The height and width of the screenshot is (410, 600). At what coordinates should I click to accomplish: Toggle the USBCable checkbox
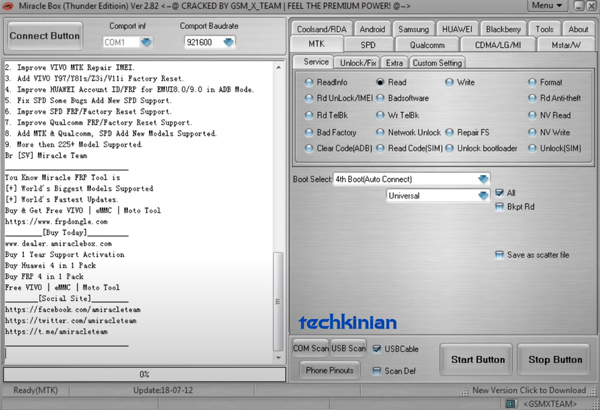[x=377, y=349]
